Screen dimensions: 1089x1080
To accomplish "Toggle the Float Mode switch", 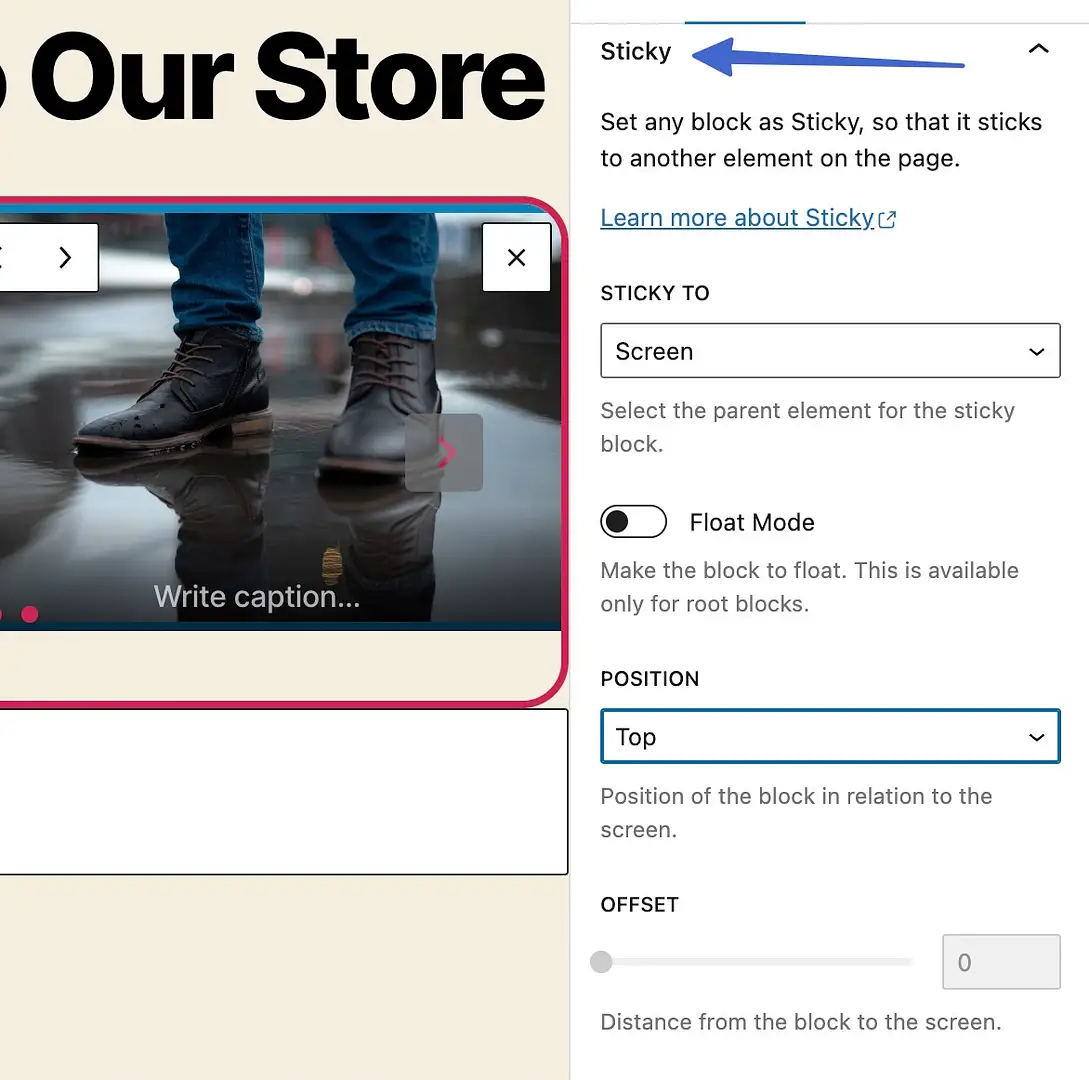I will point(633,522).
